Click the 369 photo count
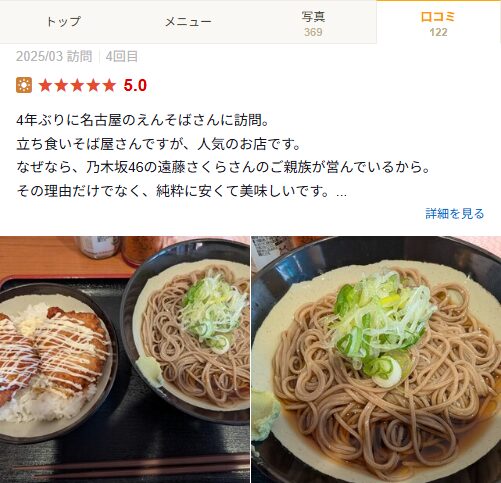This screenshot has width=501, height=483. pyautogui.click(x=313, y=32)
